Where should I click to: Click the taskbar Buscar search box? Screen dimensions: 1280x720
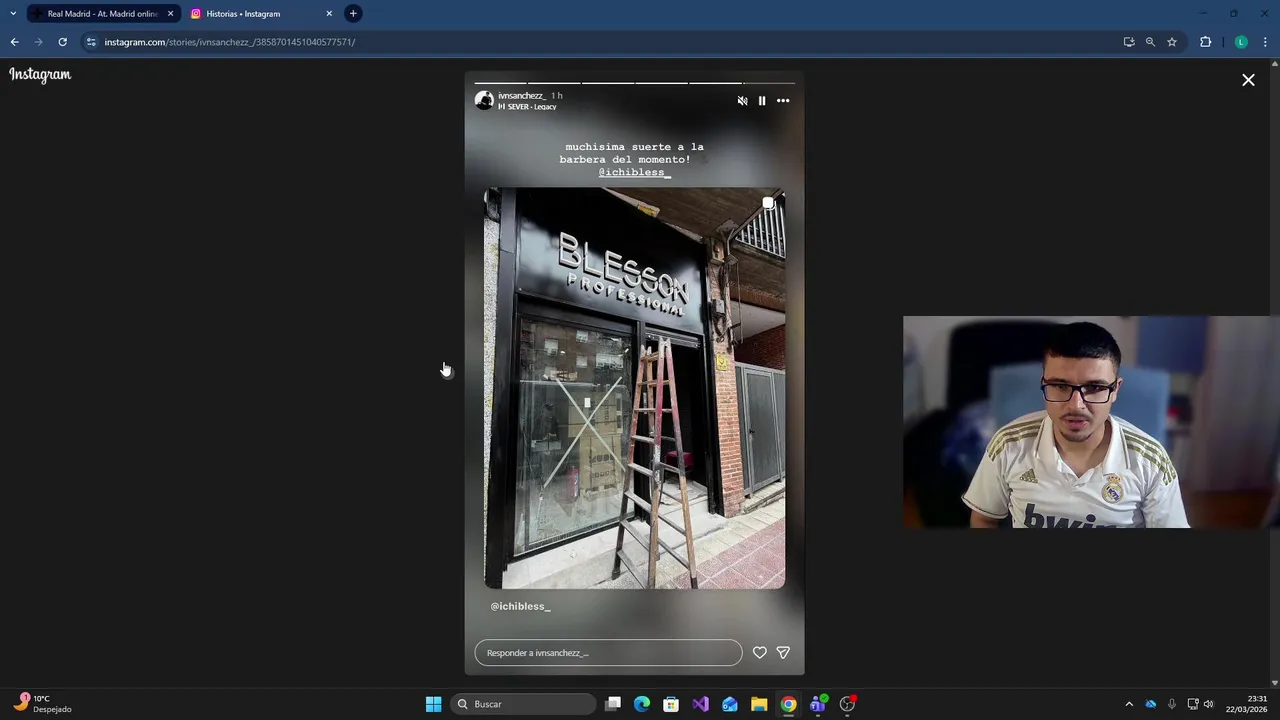[x=523, y=704]
